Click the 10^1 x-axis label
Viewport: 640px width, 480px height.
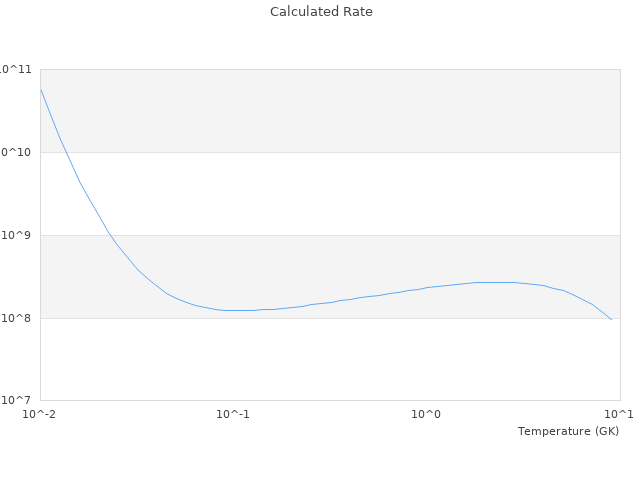(620, 414)
